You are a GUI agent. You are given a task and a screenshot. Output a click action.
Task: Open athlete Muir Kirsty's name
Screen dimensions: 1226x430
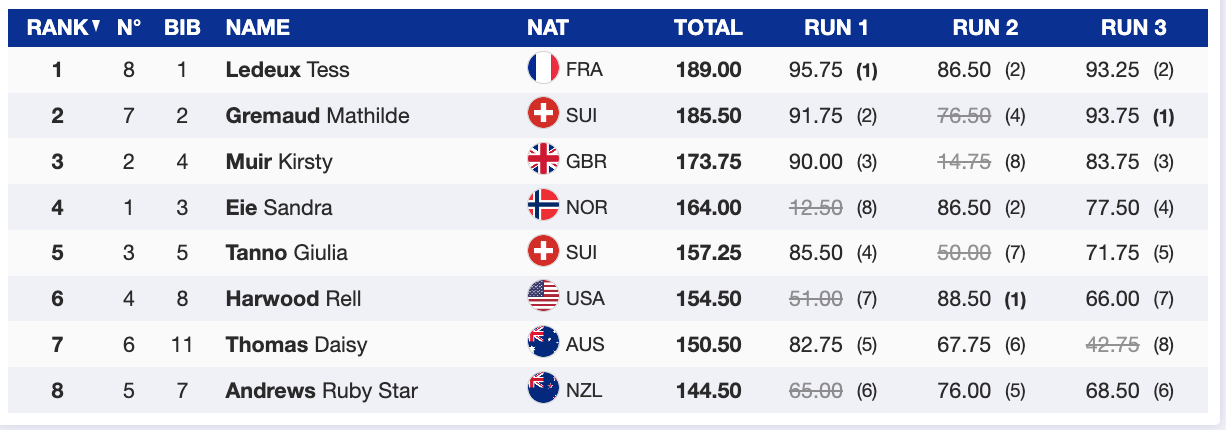click(x=279, y=162)
